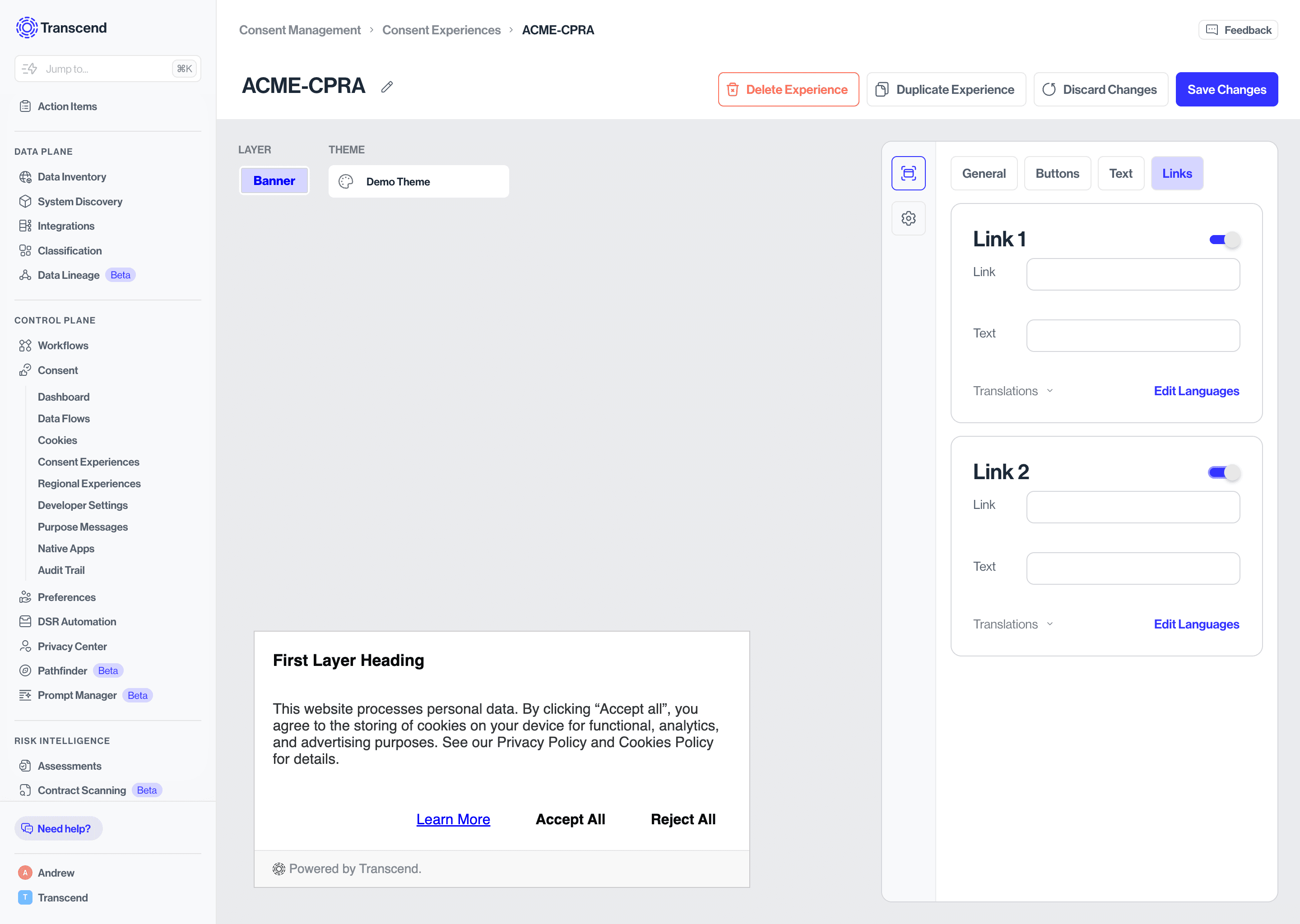Click the Demo Theme palette icon
The height and width of the screenshot is (924, 1300).
pyautogui.click(x=346, y=181)
